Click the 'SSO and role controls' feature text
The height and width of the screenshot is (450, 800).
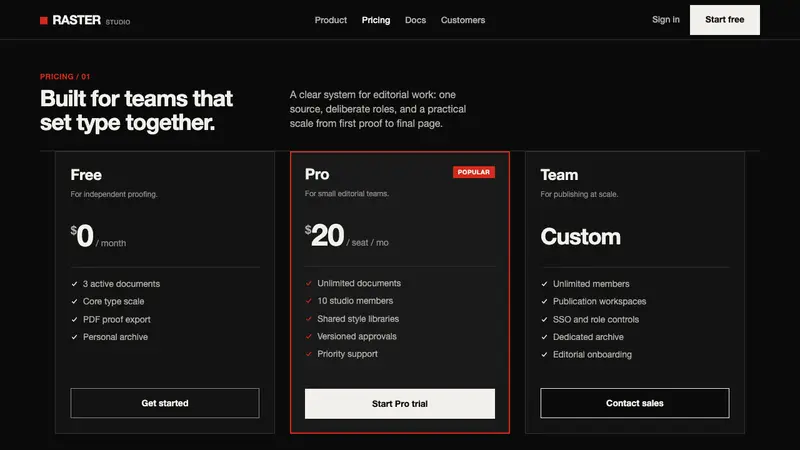click(596, 319)
